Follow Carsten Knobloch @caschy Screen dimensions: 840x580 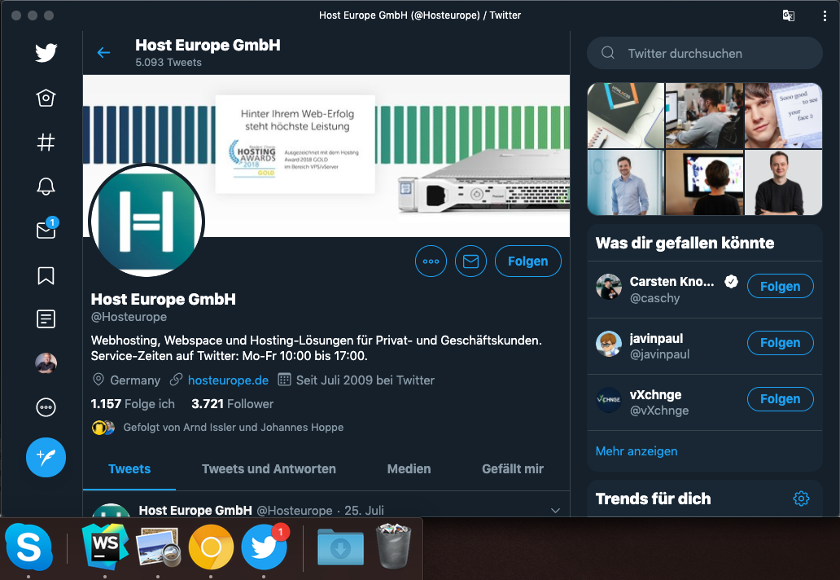click(780, 287)
